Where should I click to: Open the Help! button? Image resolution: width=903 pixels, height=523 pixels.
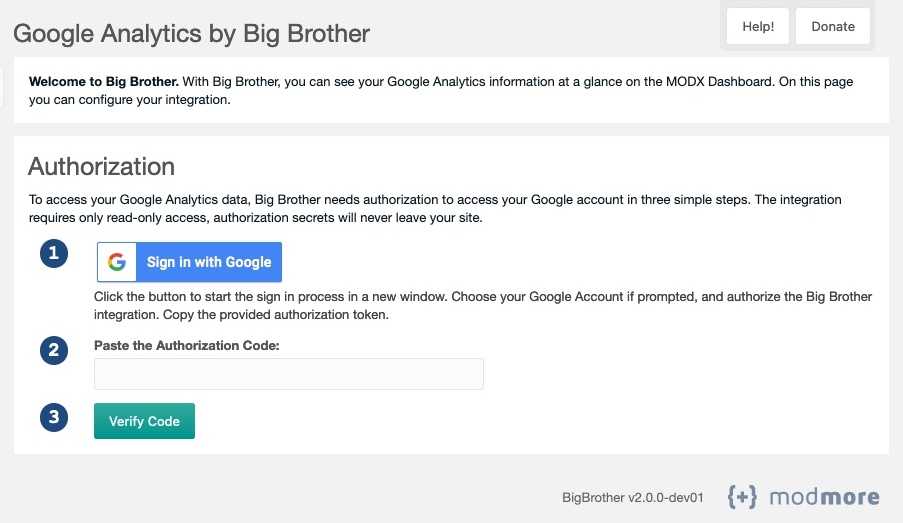(x=758, y=26)
